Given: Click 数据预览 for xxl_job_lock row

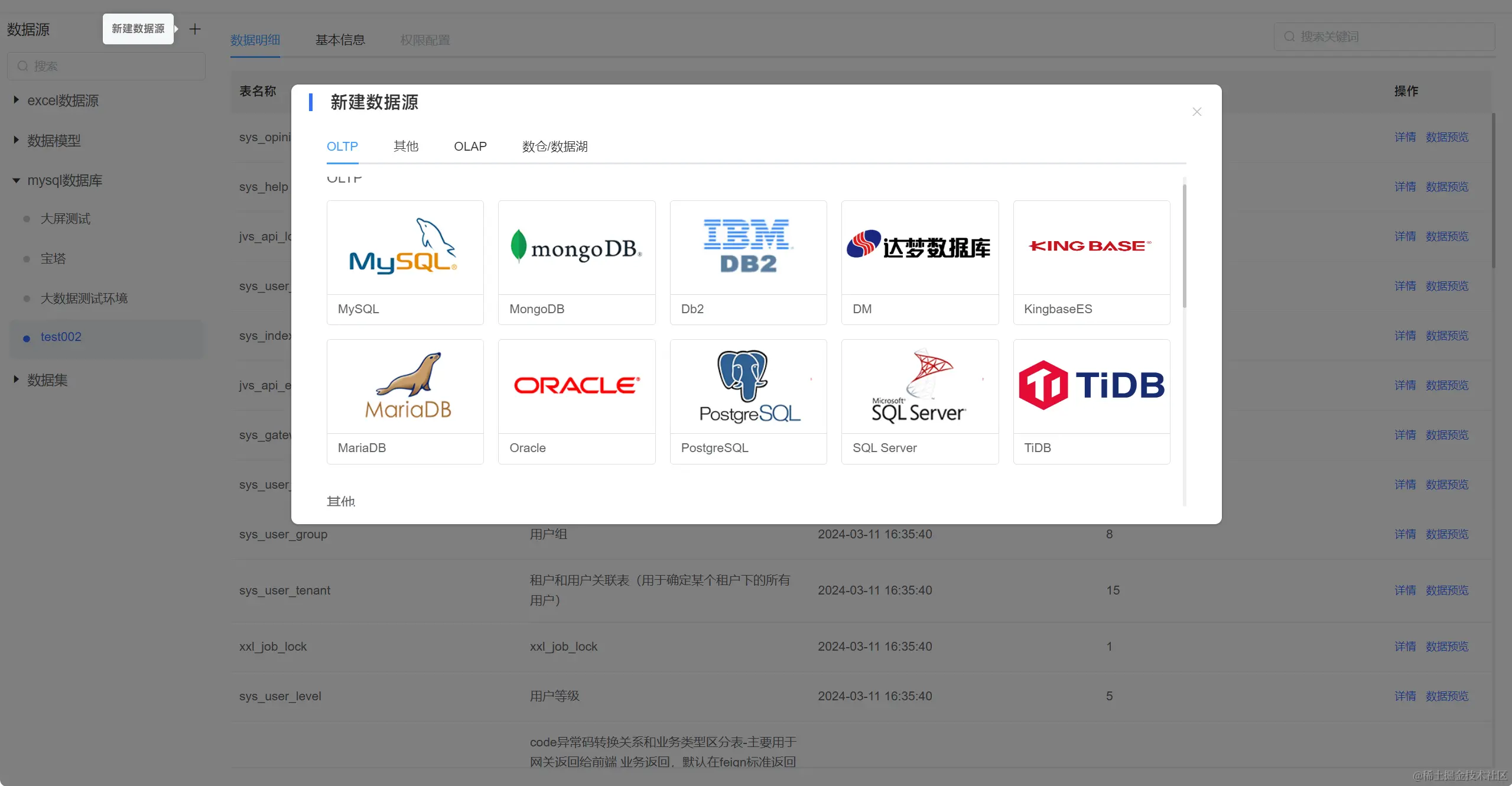Looking at the screenshot, I should (1446, 647).
